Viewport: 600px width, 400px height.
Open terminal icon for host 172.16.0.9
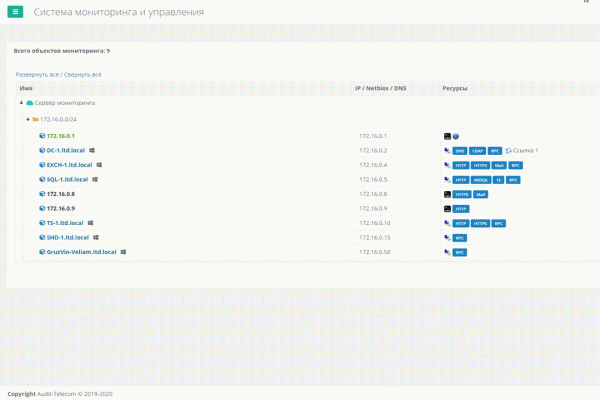pos(447,208)
